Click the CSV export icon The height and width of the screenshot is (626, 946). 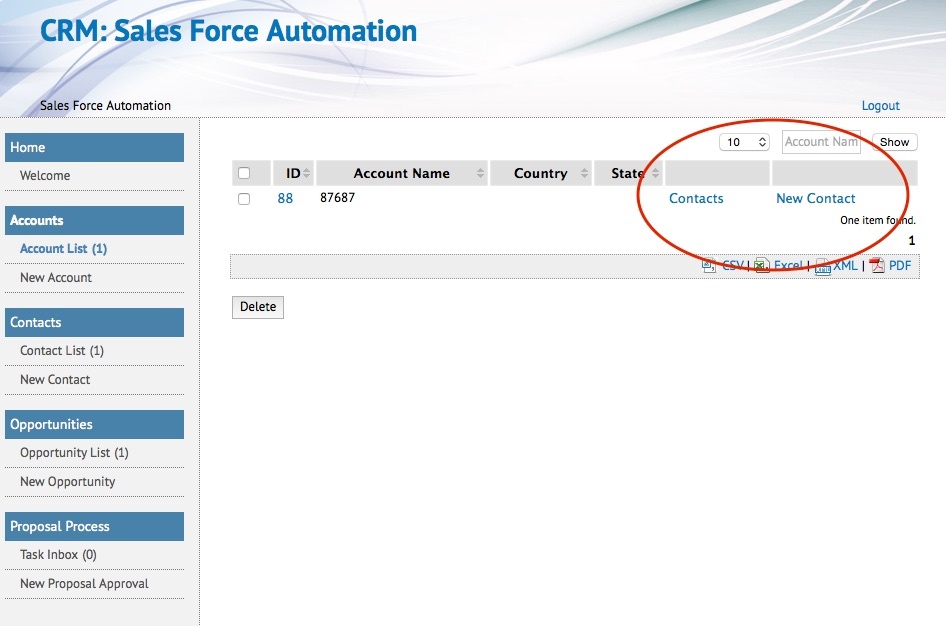709,266
